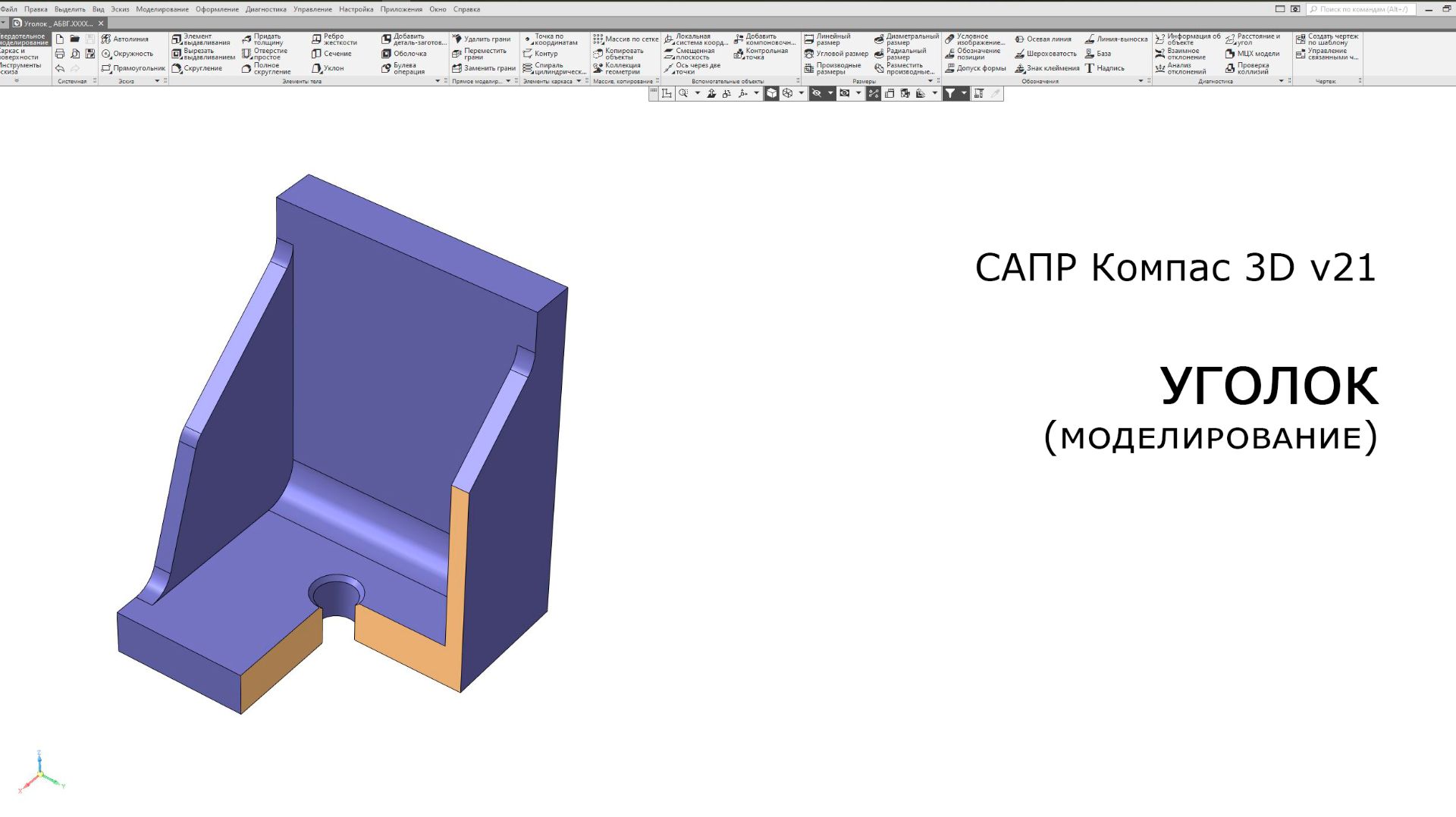
Task: Switch to Каркас и поверхности toolset
Action: [20, 54]
